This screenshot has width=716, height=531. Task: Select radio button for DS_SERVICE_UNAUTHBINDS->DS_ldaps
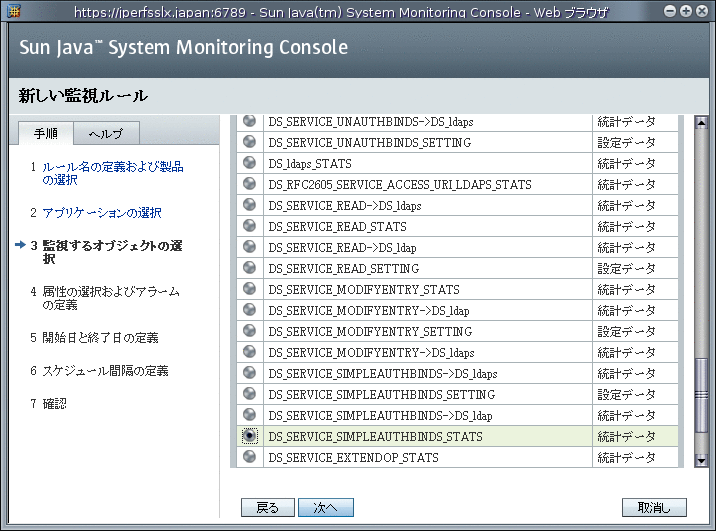click(249, 121)
